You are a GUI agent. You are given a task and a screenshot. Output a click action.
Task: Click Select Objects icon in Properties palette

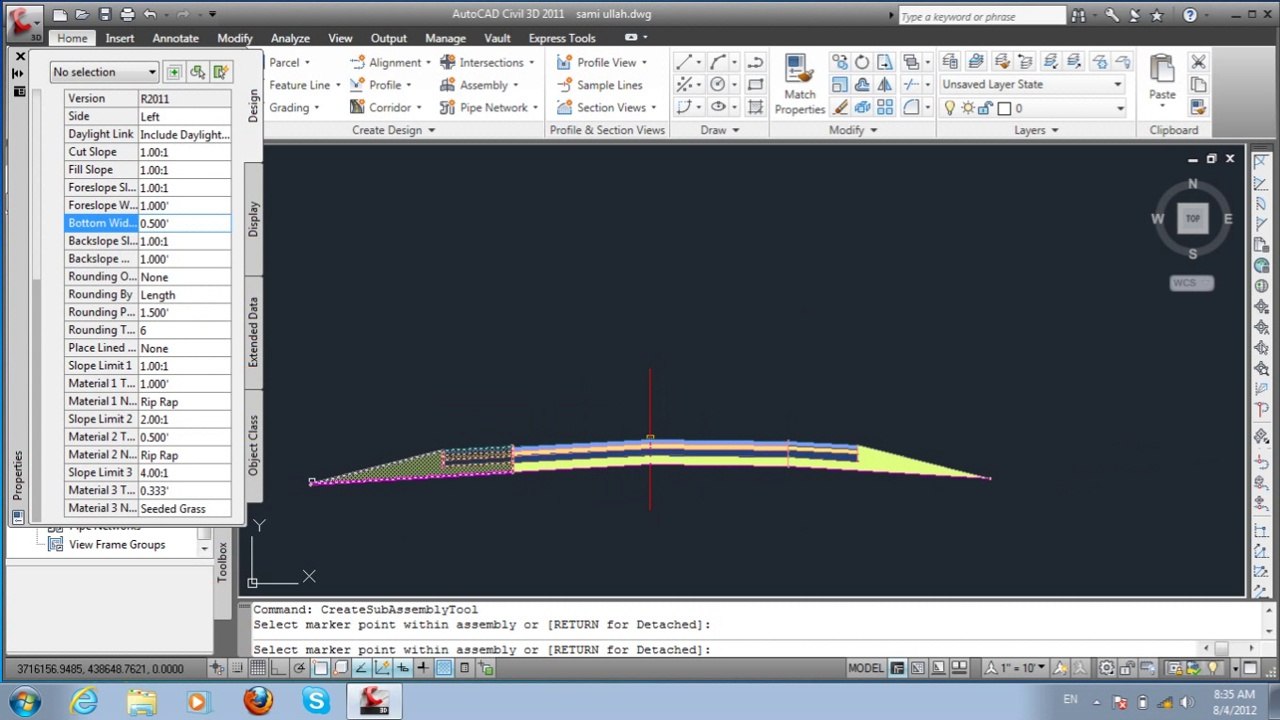(x=197, y=72)
